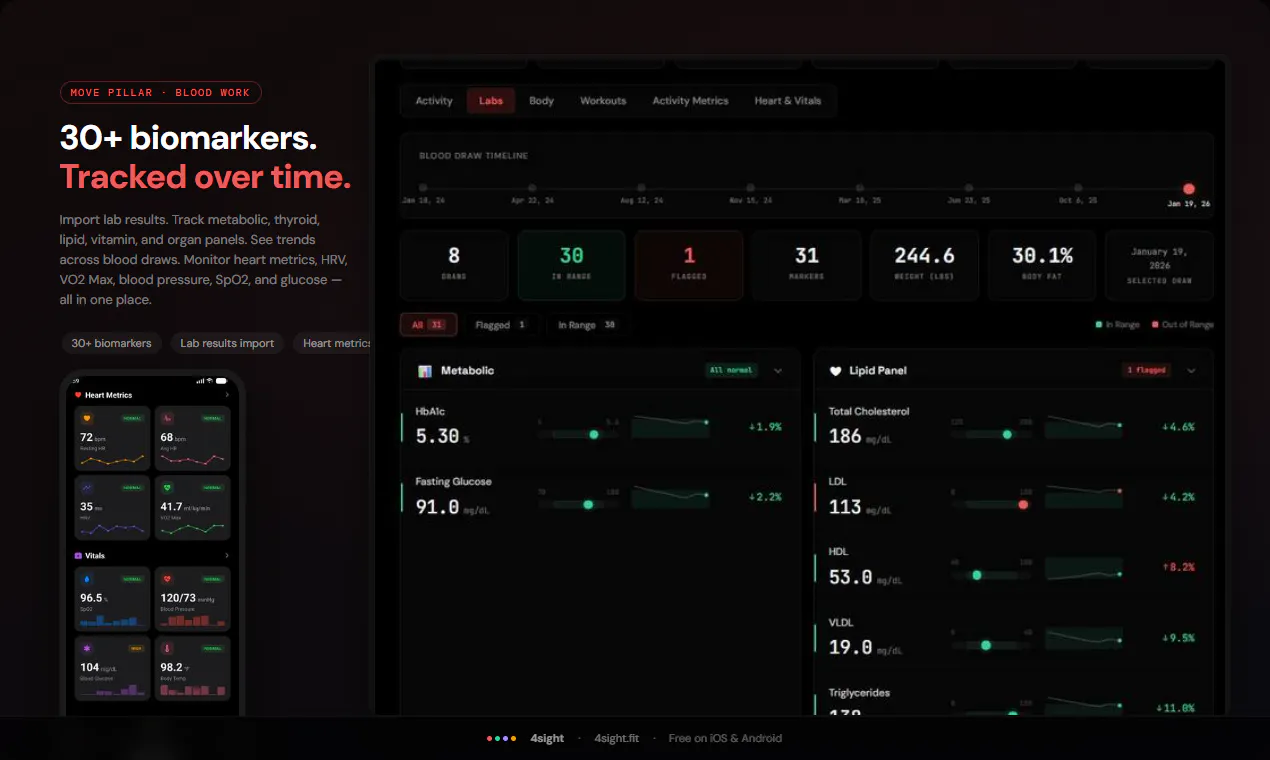This screenshot has height=760, width=1270.
Task: Select Apr 22, 24 blood draw marker
Action: (532, 188)
